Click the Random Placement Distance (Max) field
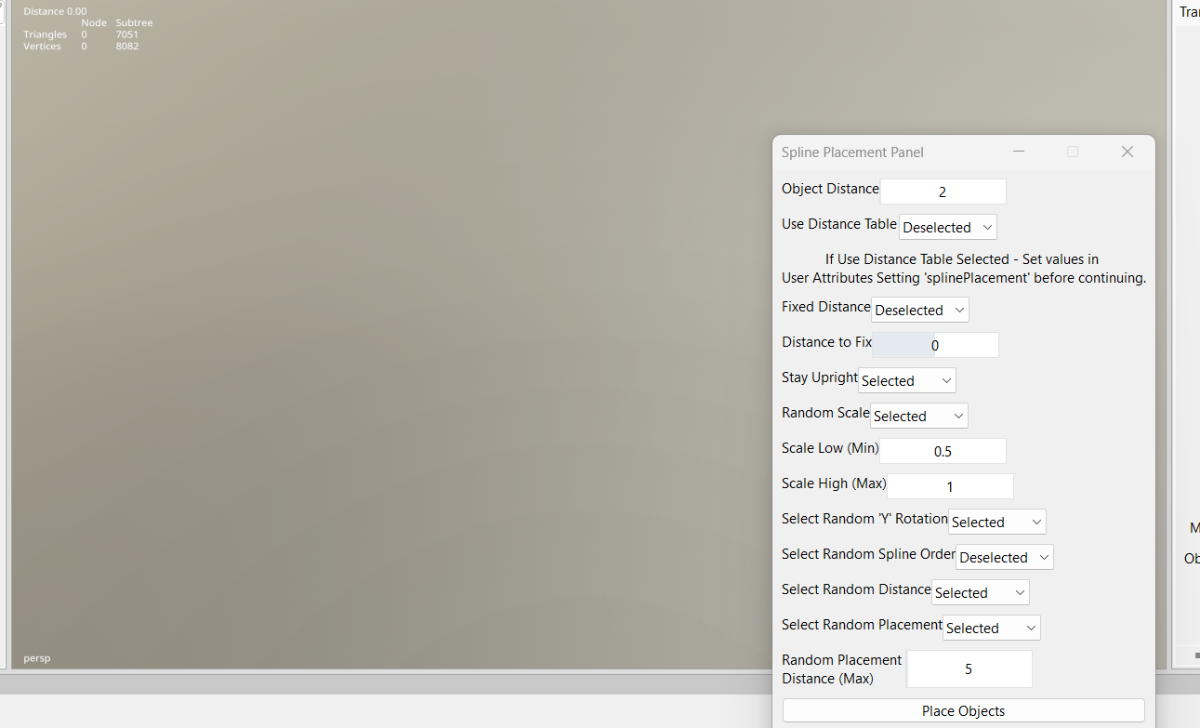This screenshot has height=728, width=1200. (x=969, y=669)
